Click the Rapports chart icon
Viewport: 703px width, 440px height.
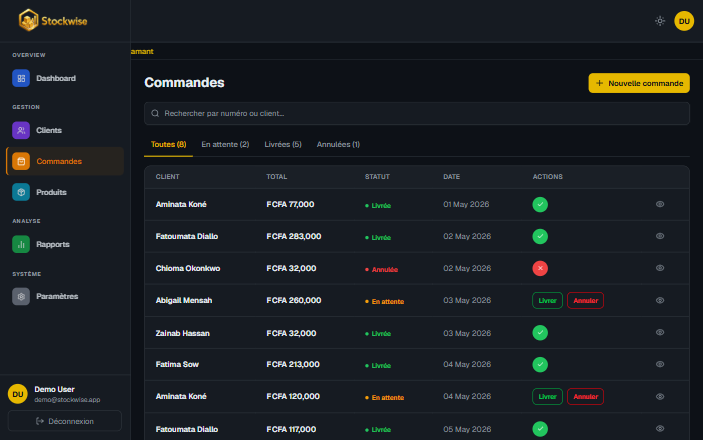click(x=21, y=244)
